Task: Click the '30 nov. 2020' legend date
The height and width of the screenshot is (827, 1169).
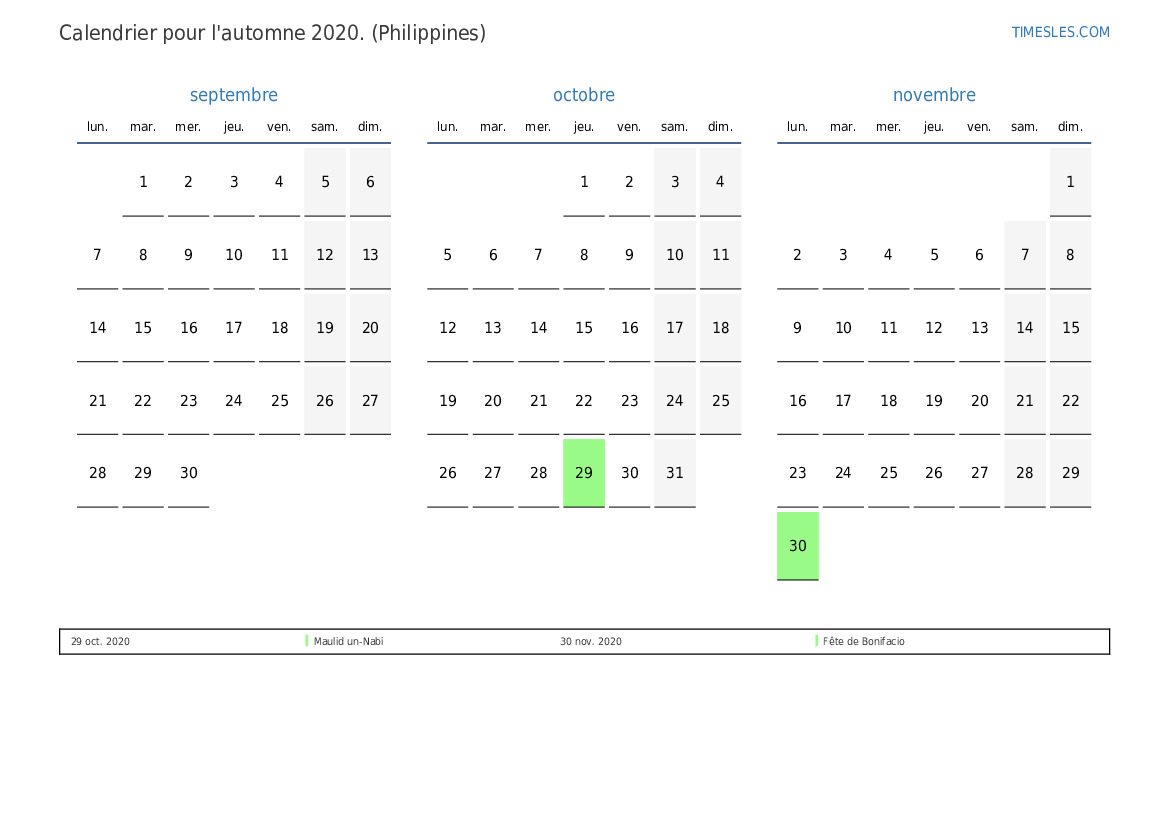Action: [x=591, y=641]
